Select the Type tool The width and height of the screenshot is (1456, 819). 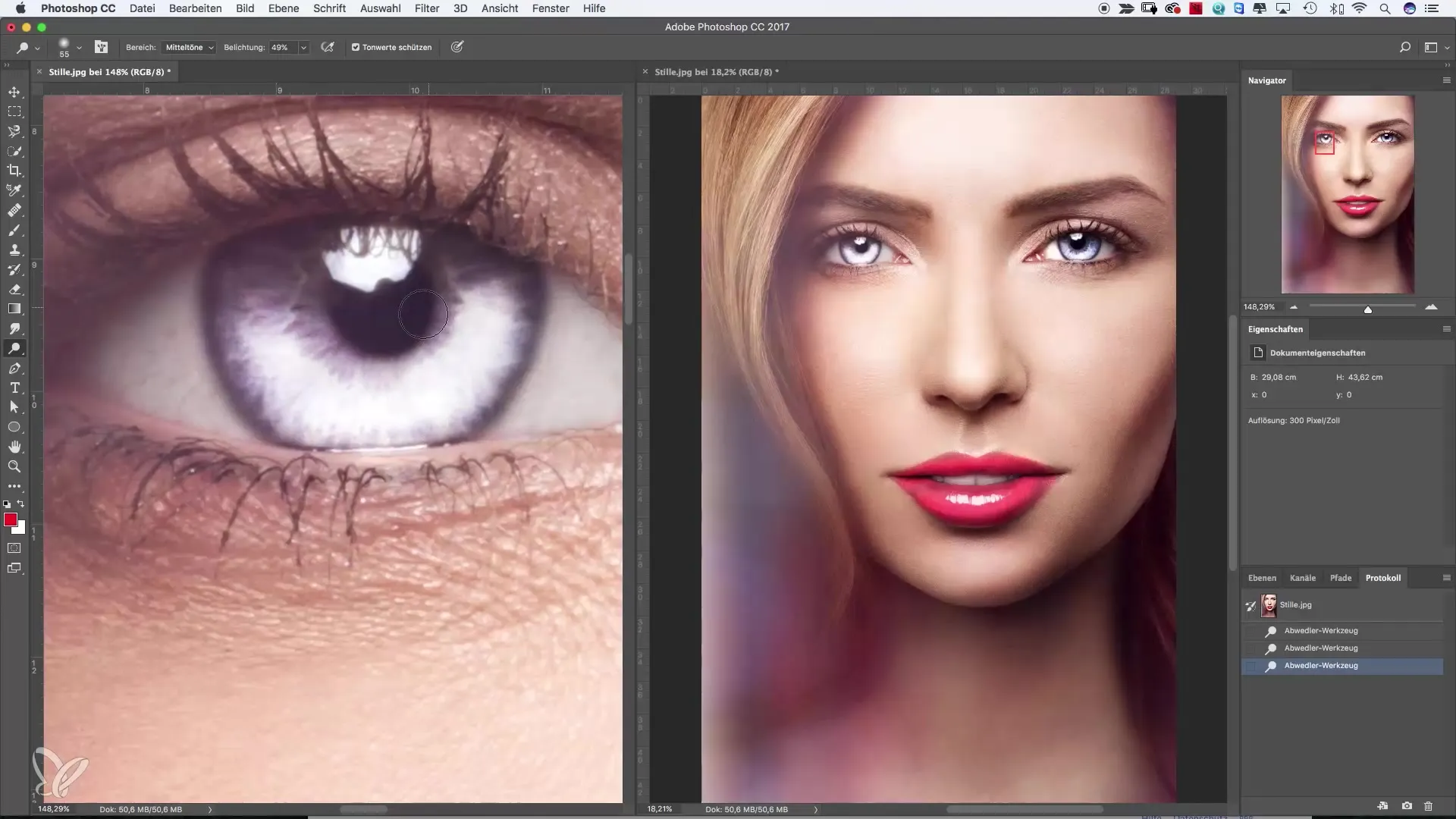tap(14, 388)
